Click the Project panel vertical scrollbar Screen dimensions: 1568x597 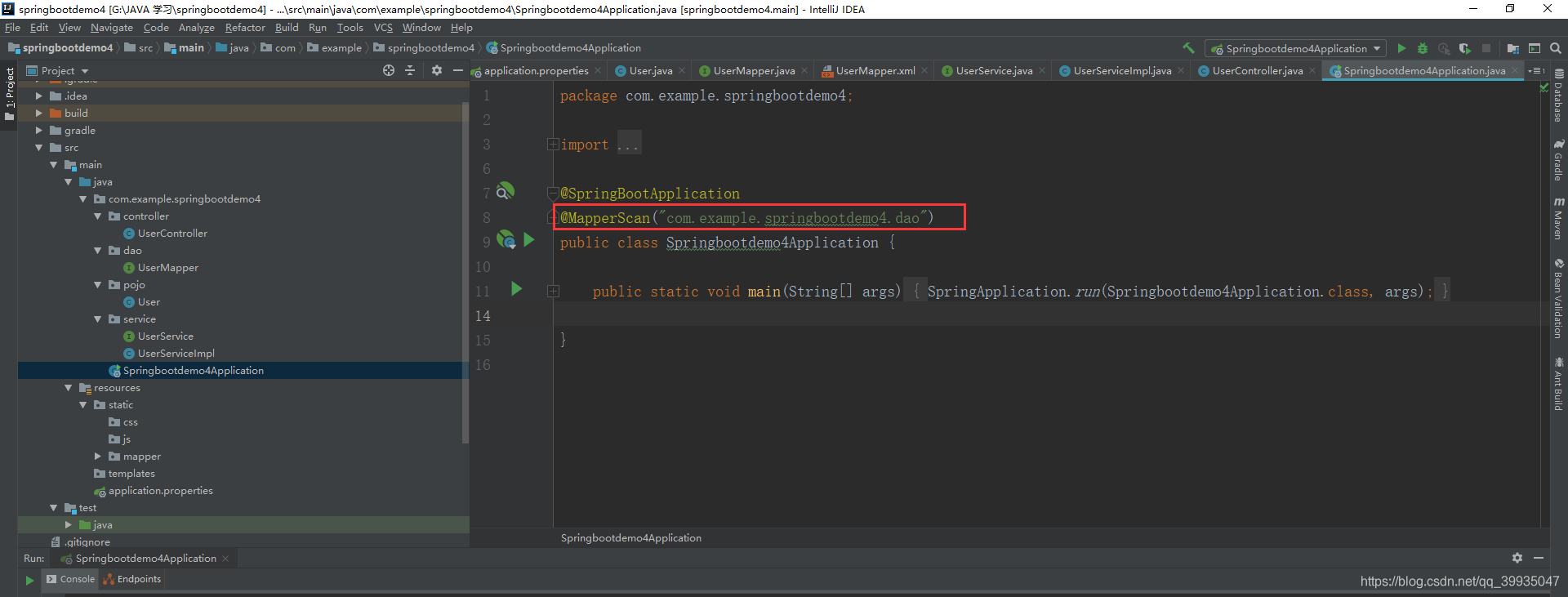coord(465,271)
